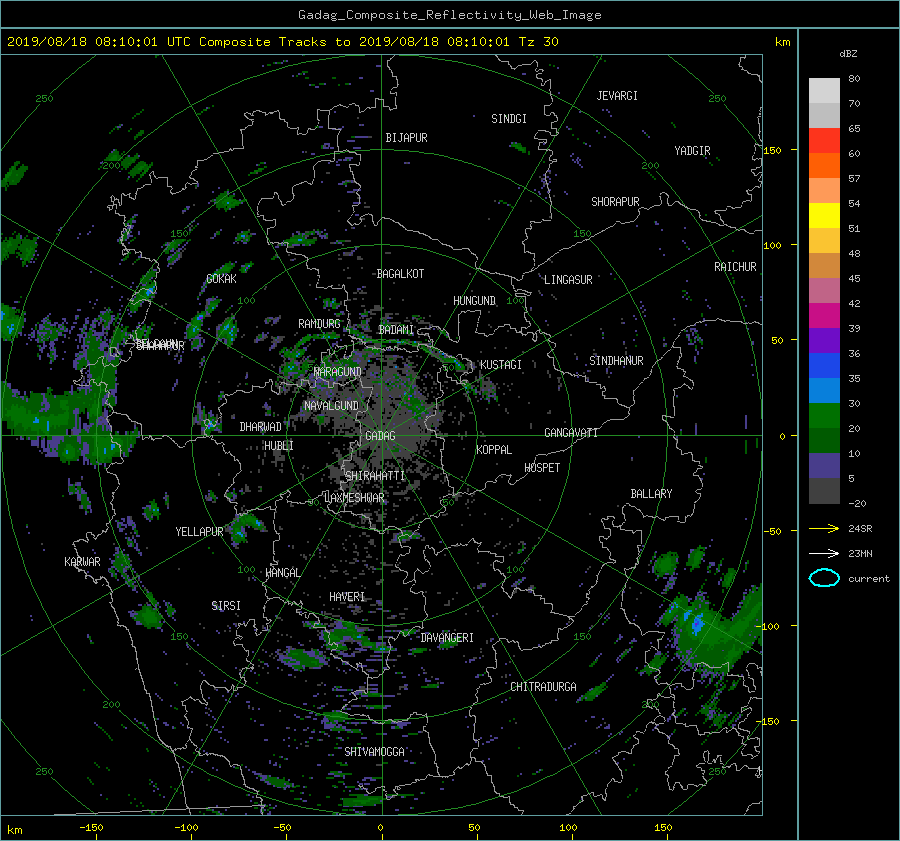Click the NAVALGUND city label
The image size is (900, 841).
331,406
